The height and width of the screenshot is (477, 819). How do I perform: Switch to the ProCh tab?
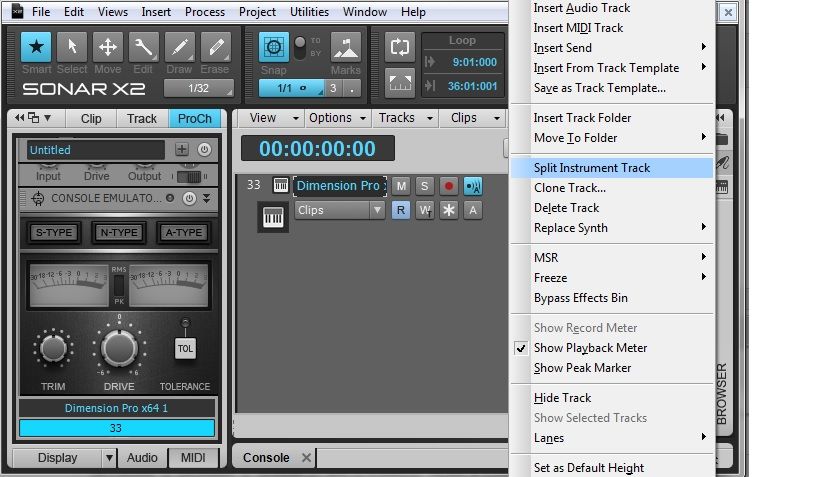[195, 118]
